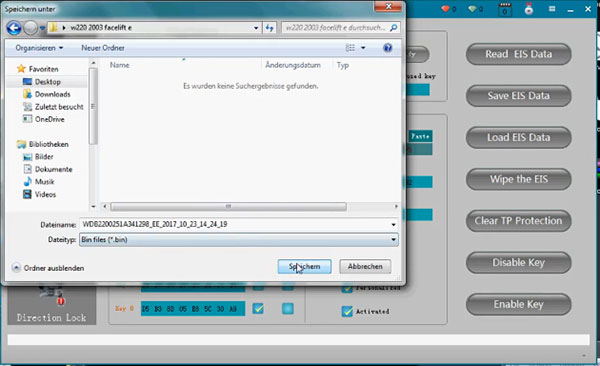The height and width of the screenshot is (366, 600).
Task: Click the status text bar at the bottom
Action: pyautogui.click(x=298, y=340)
